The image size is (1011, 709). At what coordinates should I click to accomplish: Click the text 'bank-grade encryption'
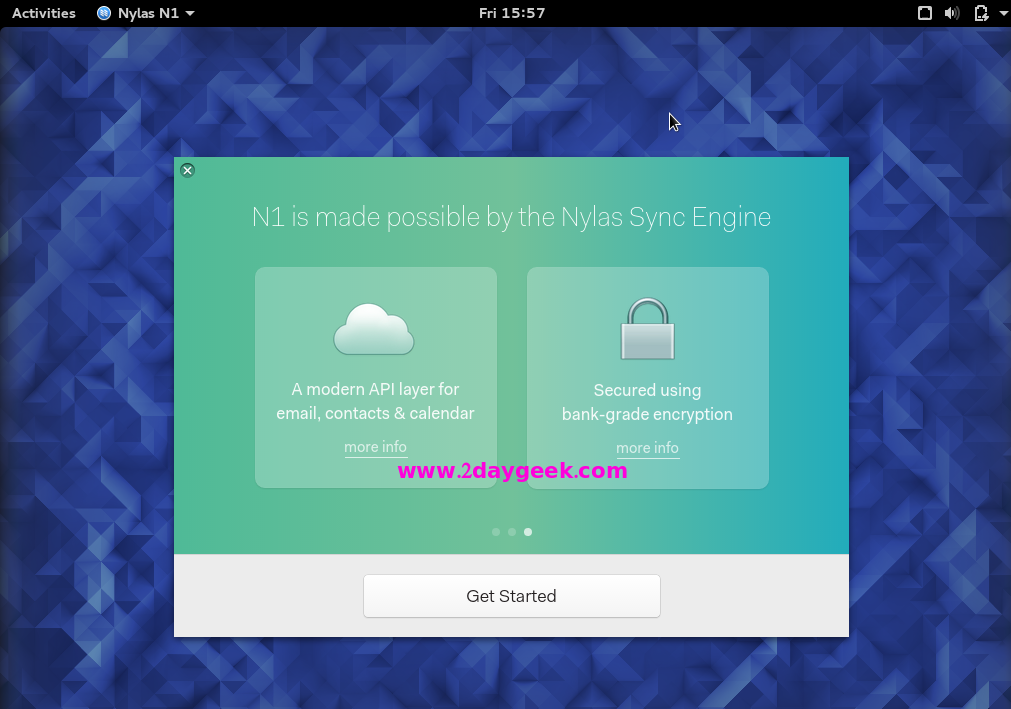[647, 414]
